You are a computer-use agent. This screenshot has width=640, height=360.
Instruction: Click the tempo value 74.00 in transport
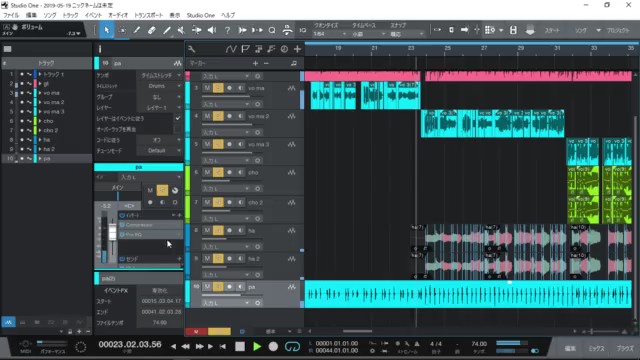(479, 344)
